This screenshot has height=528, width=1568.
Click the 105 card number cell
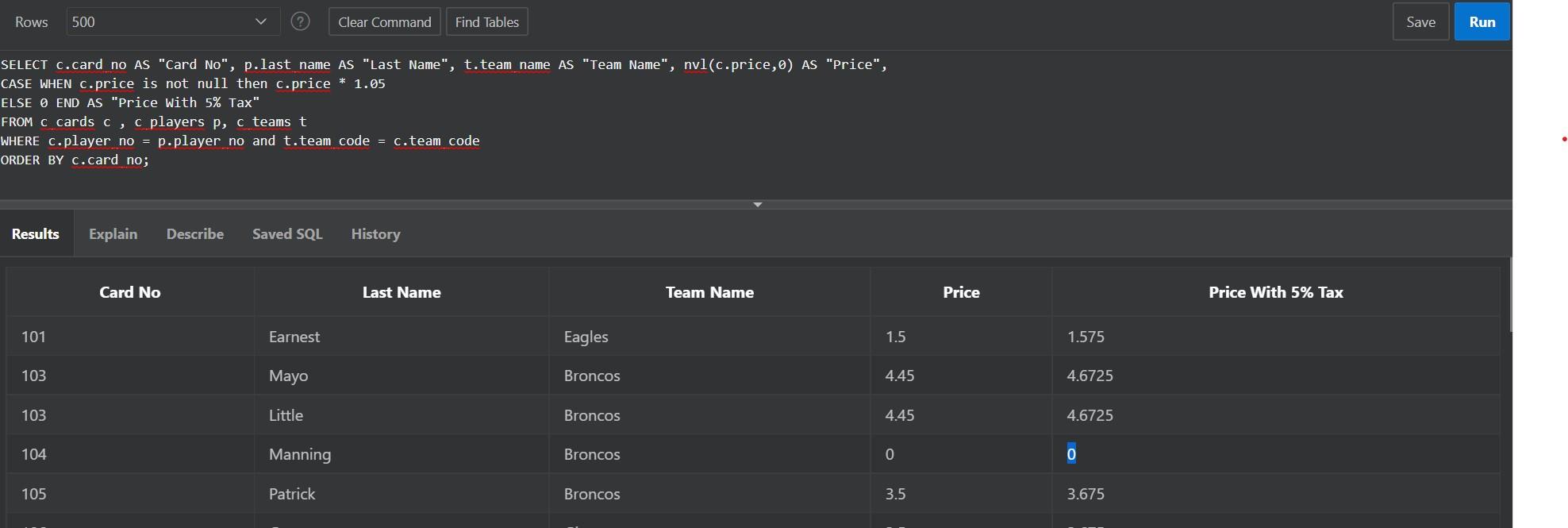click(130, 493)
